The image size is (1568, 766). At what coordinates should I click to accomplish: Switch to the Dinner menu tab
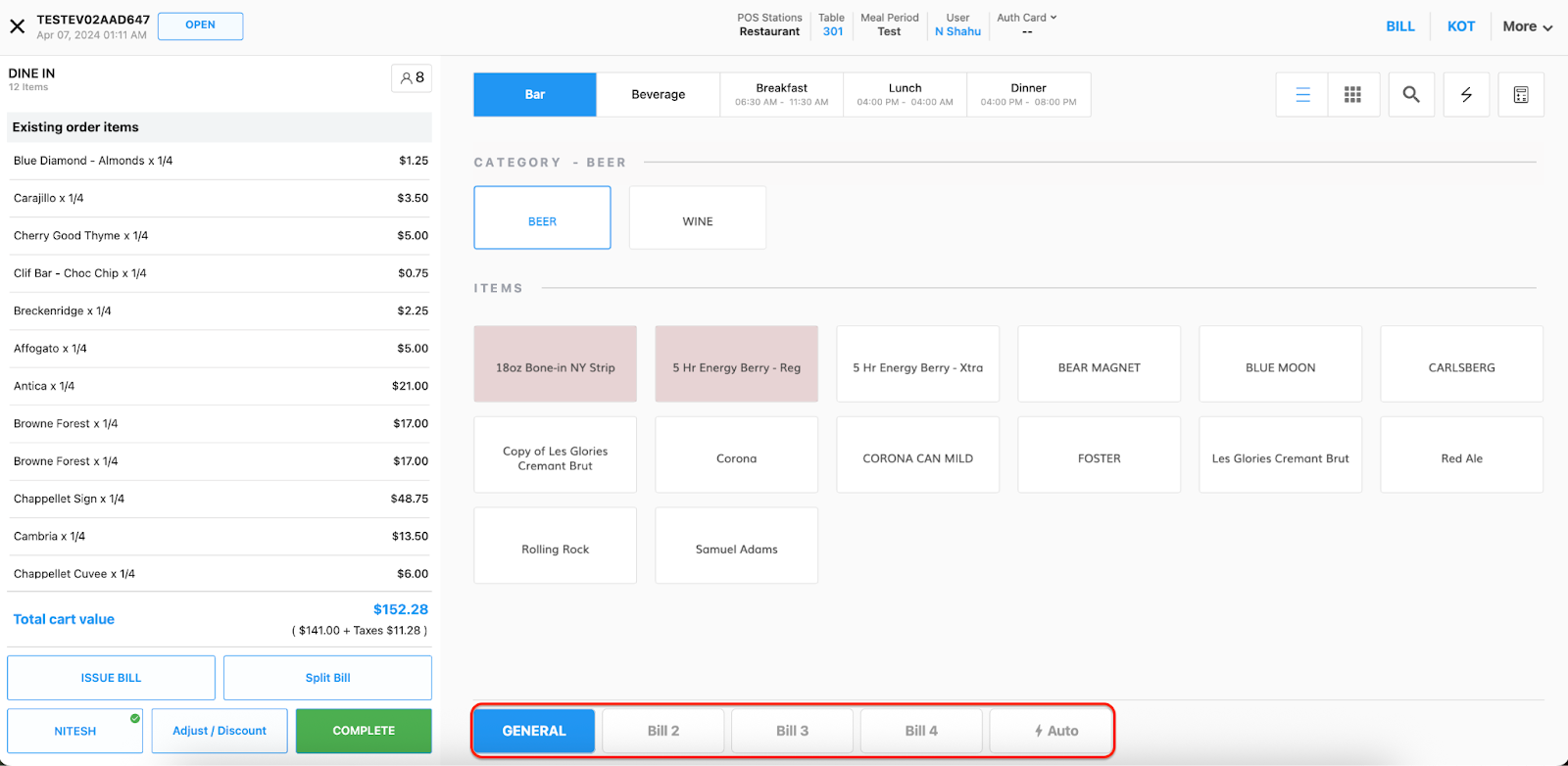(1028, 95)
